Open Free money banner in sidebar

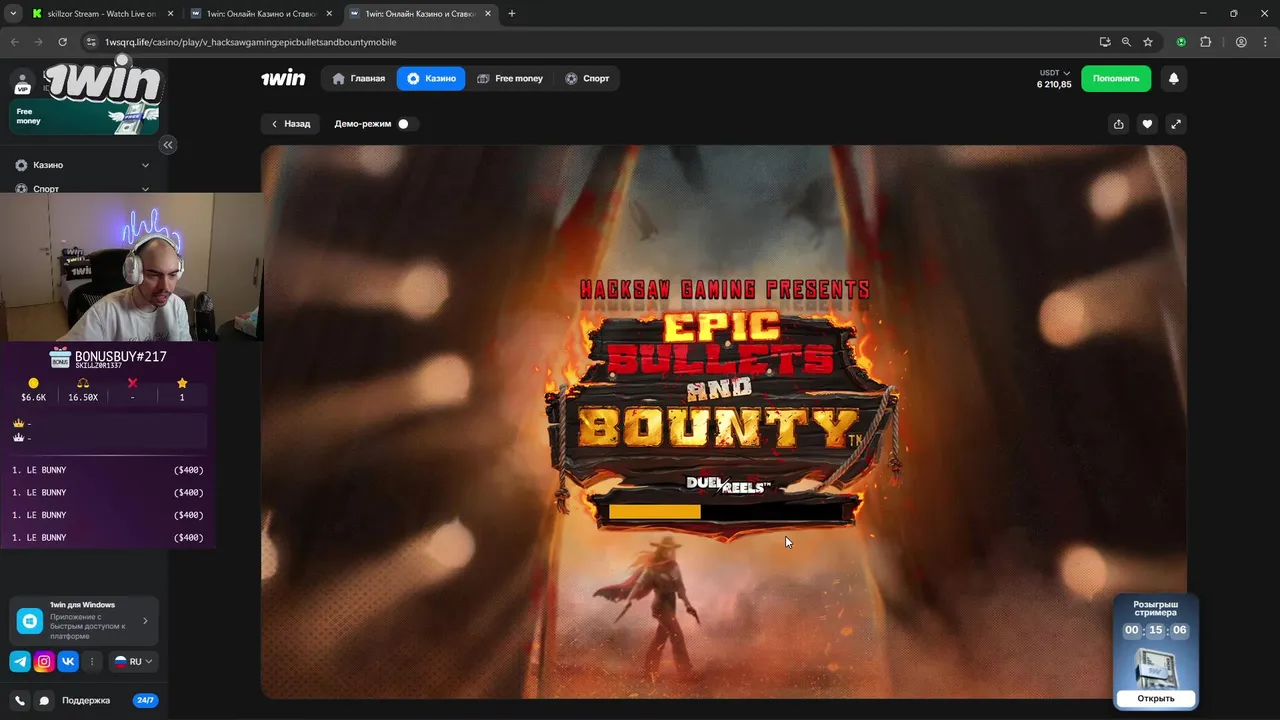coord(84,116)
